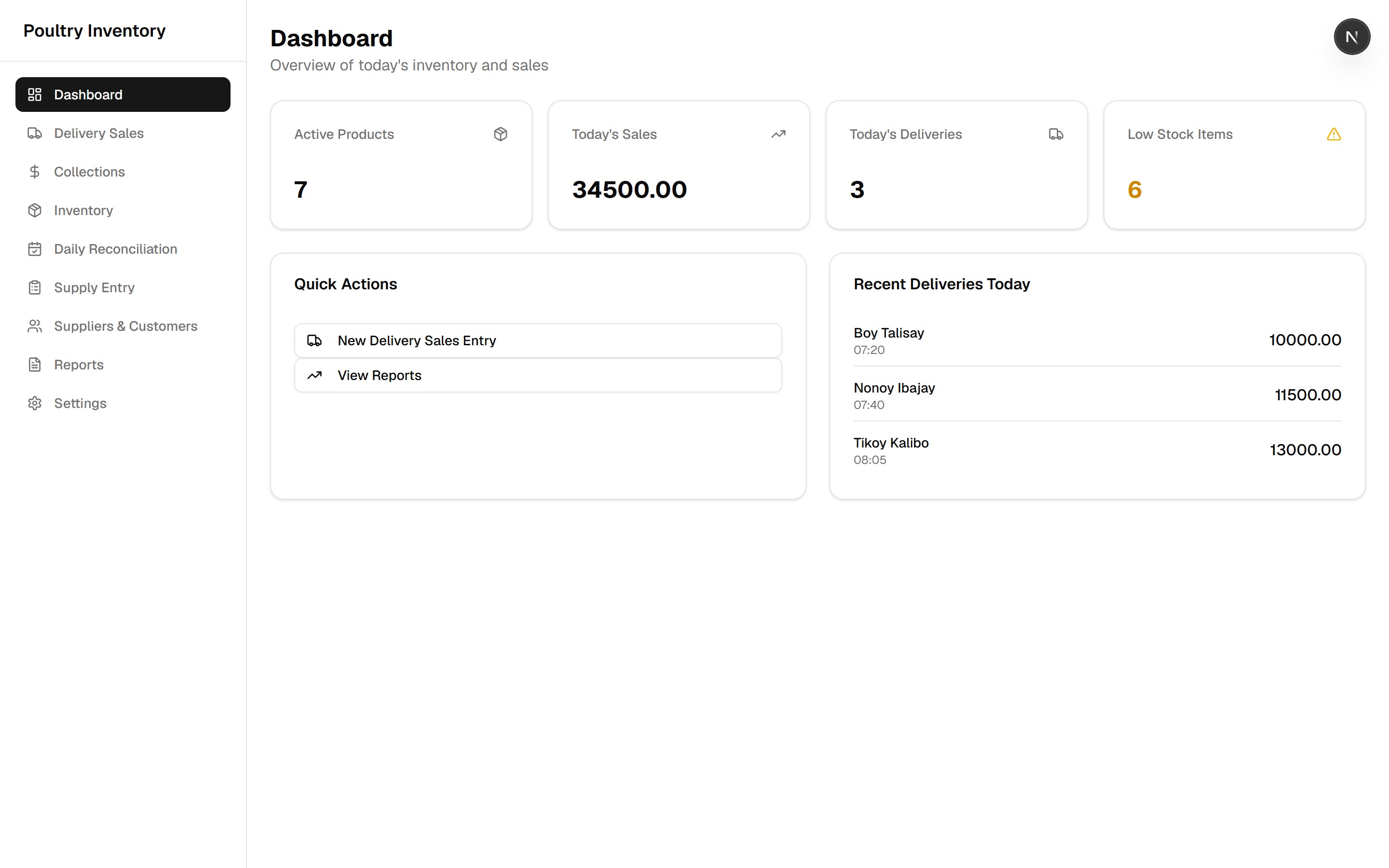This screenshot has height=868, width=1389.
Task: Open the Boy Talisay delivery row
Action: tap(1097, 340)
